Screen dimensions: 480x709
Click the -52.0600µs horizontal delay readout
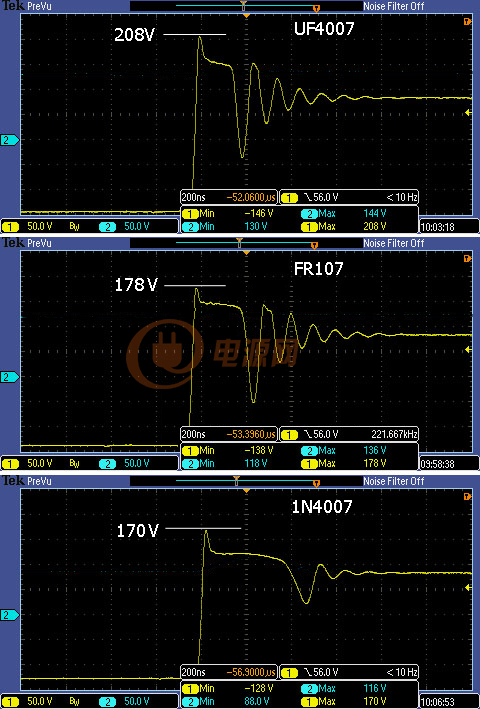pos(251,197)
